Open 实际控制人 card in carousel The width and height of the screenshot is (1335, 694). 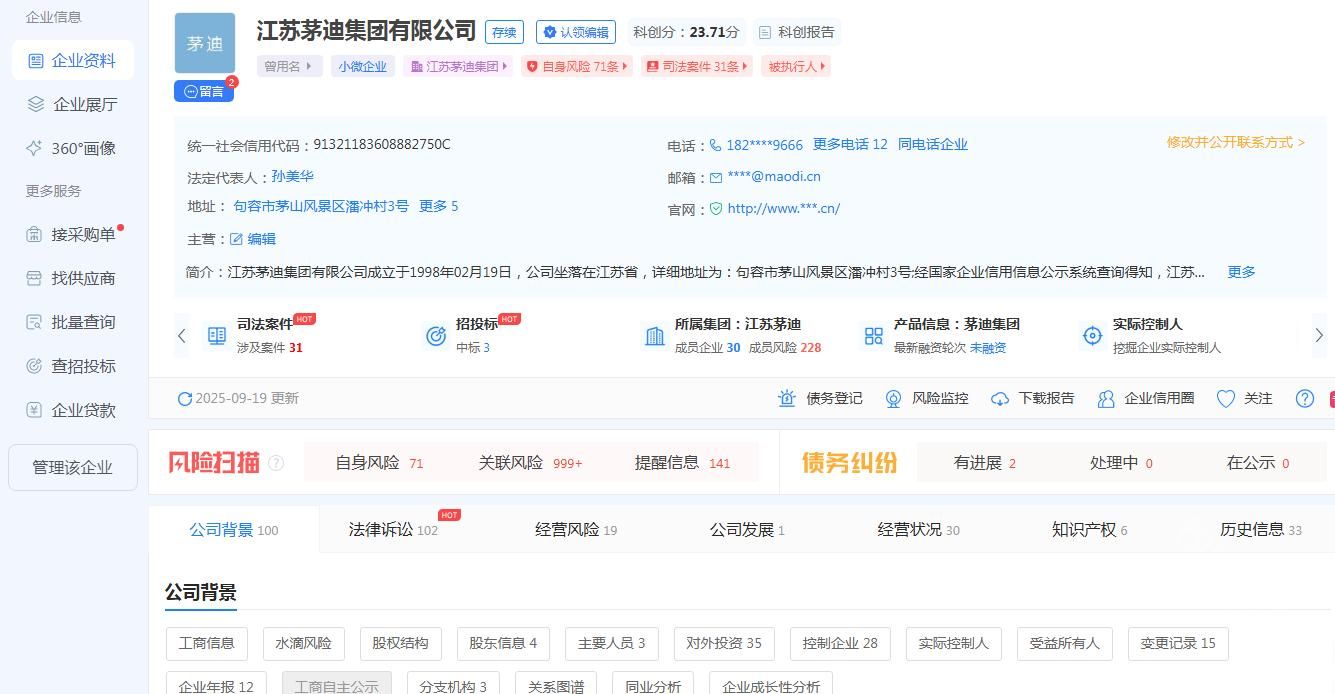(1151, 335)
